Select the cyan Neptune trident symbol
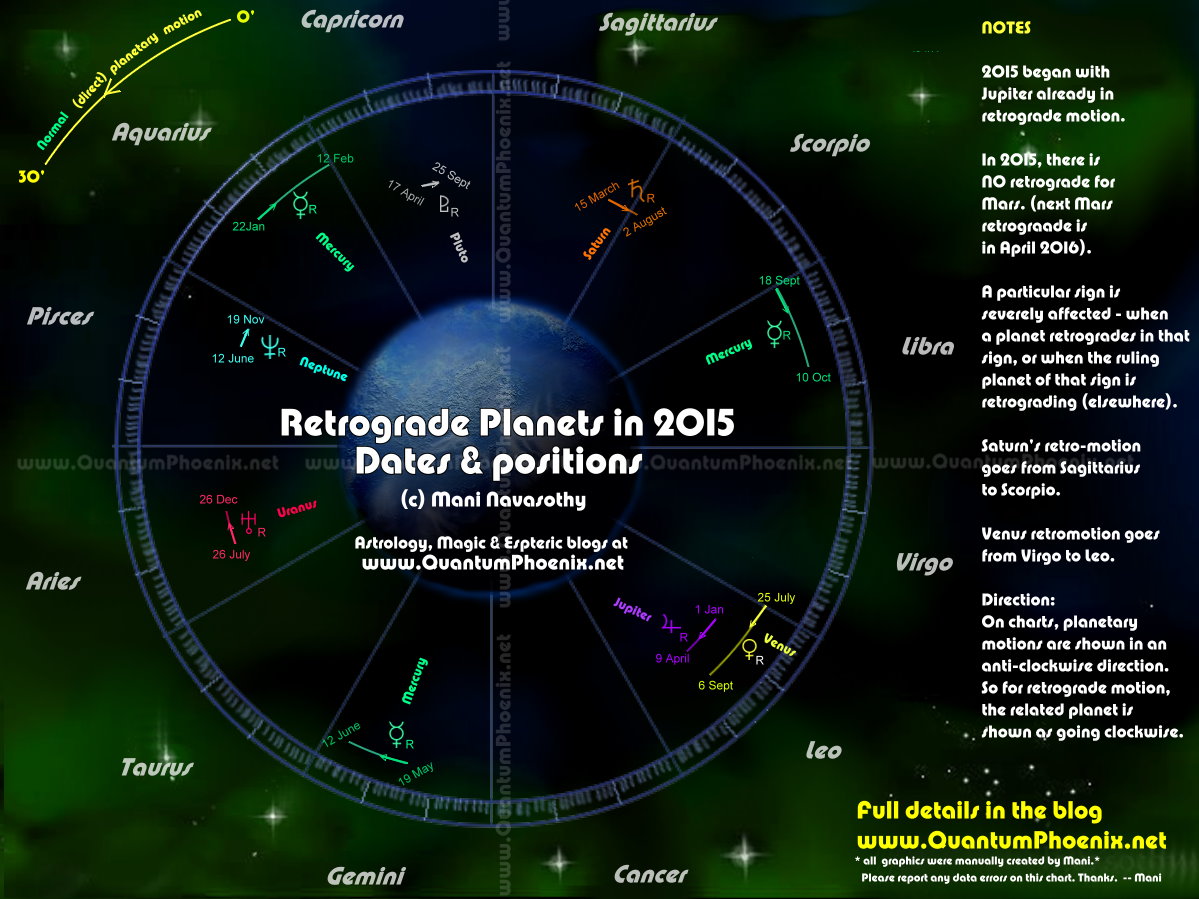1199x899 pixels. pos(270,345)
